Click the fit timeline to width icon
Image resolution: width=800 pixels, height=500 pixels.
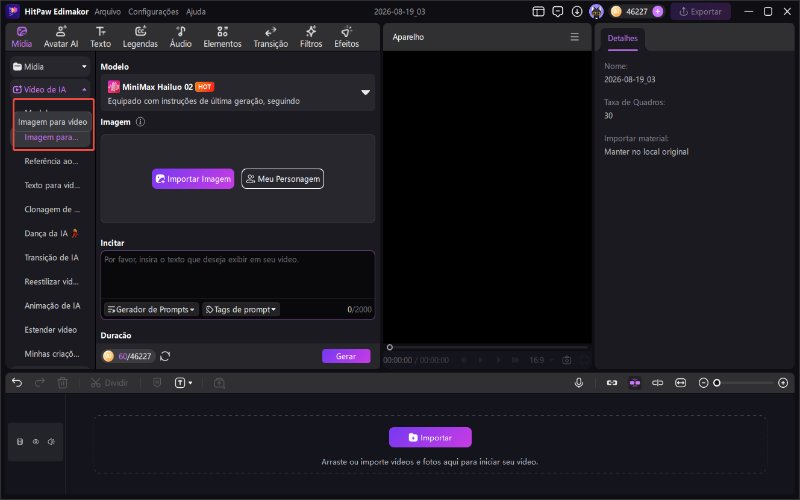click(x=681, y=383)
